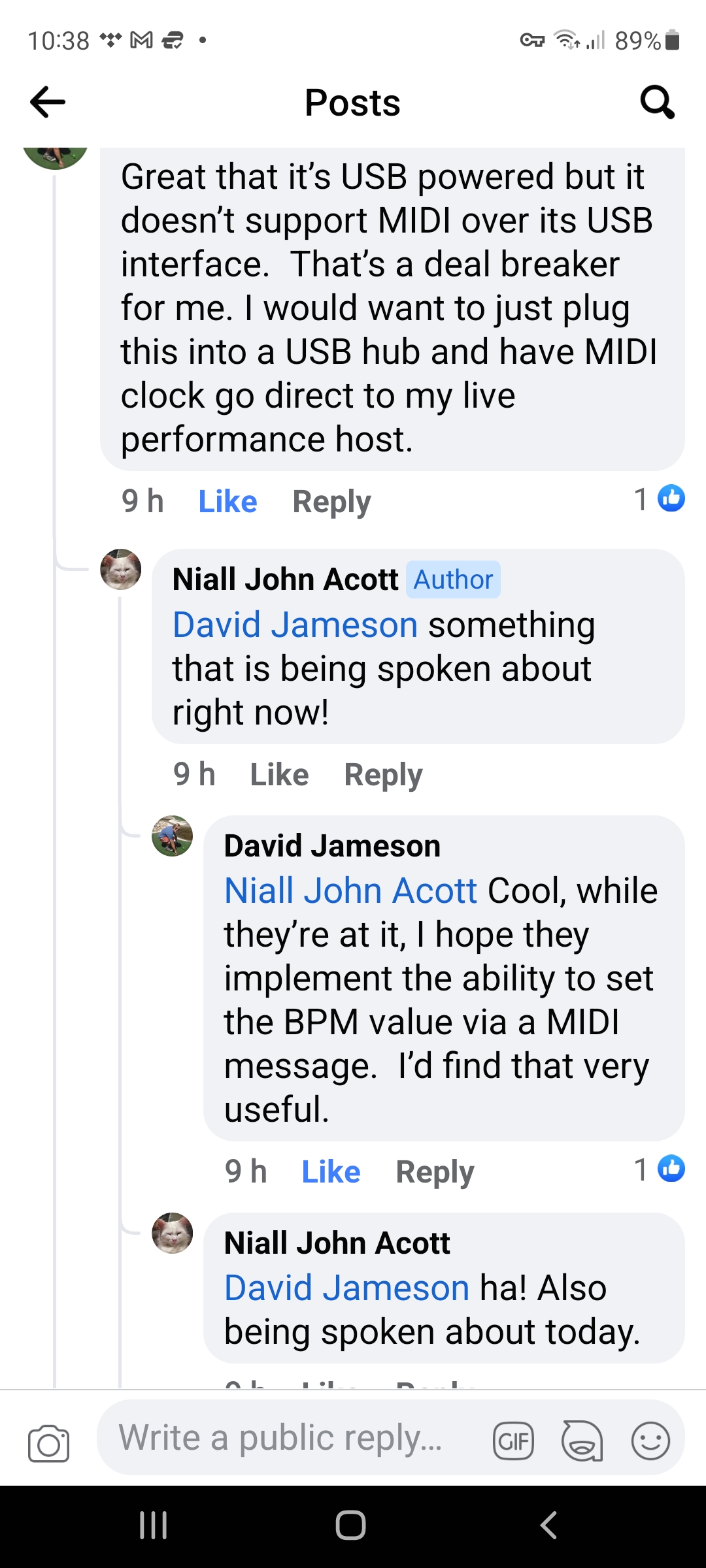
Task: Open the avatar sticker picker
Action: pyautogui.click(x=582, y=1441)
